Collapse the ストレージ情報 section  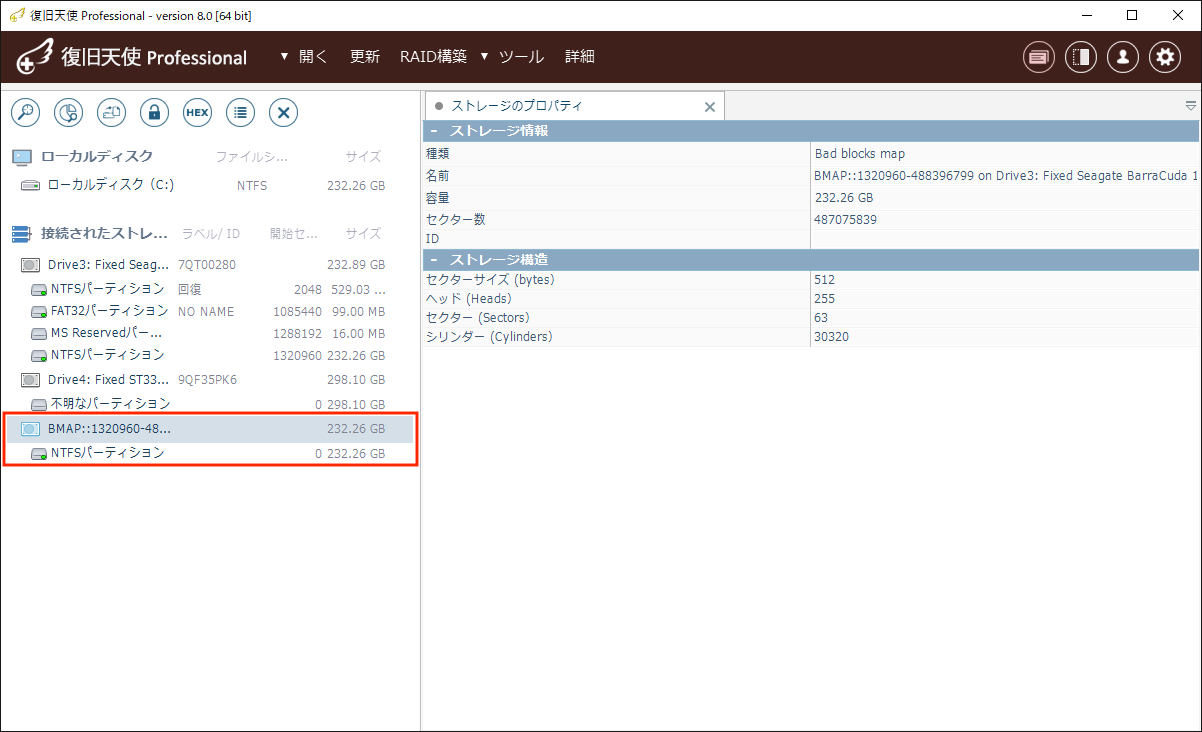point(434,131)
